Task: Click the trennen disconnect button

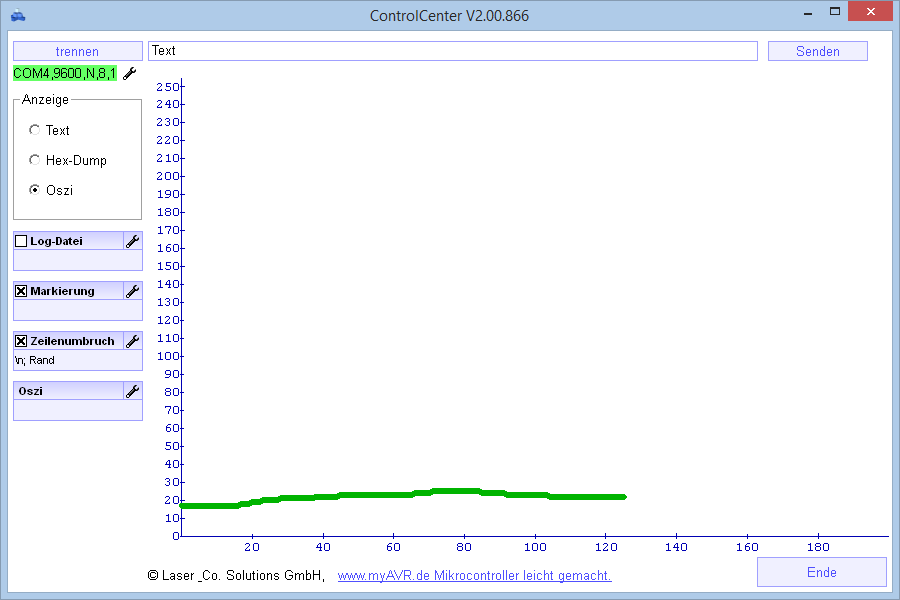Action: click(x=77, y=51)
